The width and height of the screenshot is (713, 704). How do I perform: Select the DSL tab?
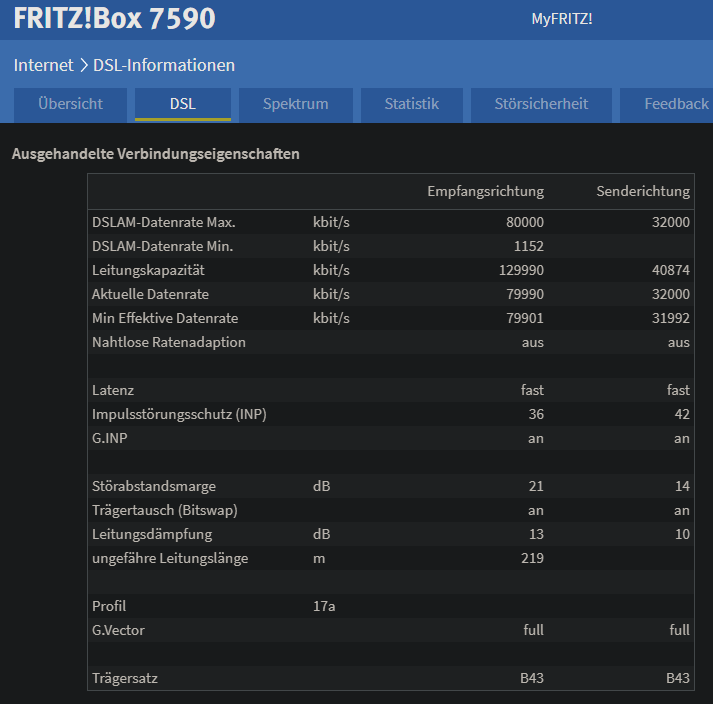click(x=183, y=105)
